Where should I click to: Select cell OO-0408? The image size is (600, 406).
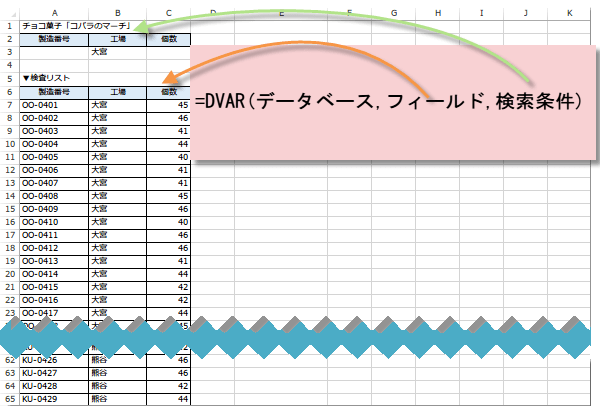click(54, 196)
